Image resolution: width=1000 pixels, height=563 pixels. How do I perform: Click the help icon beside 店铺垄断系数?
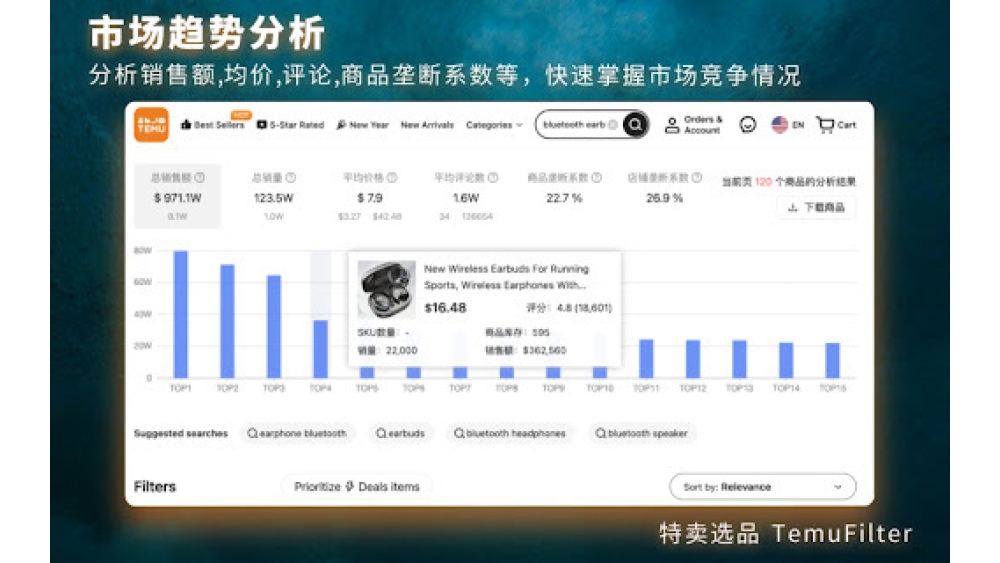pos(697,178)
